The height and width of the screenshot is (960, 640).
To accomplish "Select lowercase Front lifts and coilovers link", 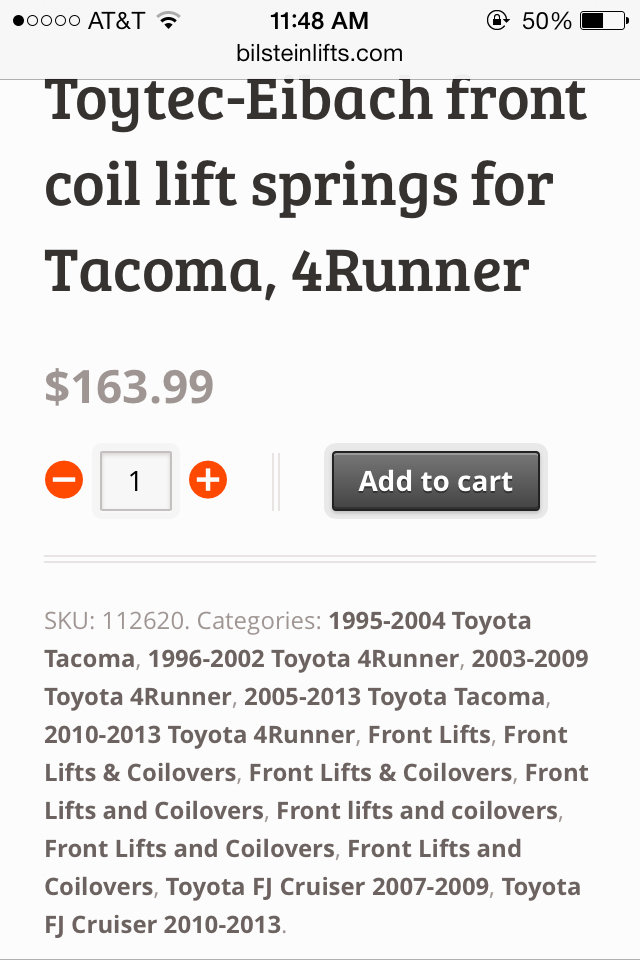I will click(417, 811).
